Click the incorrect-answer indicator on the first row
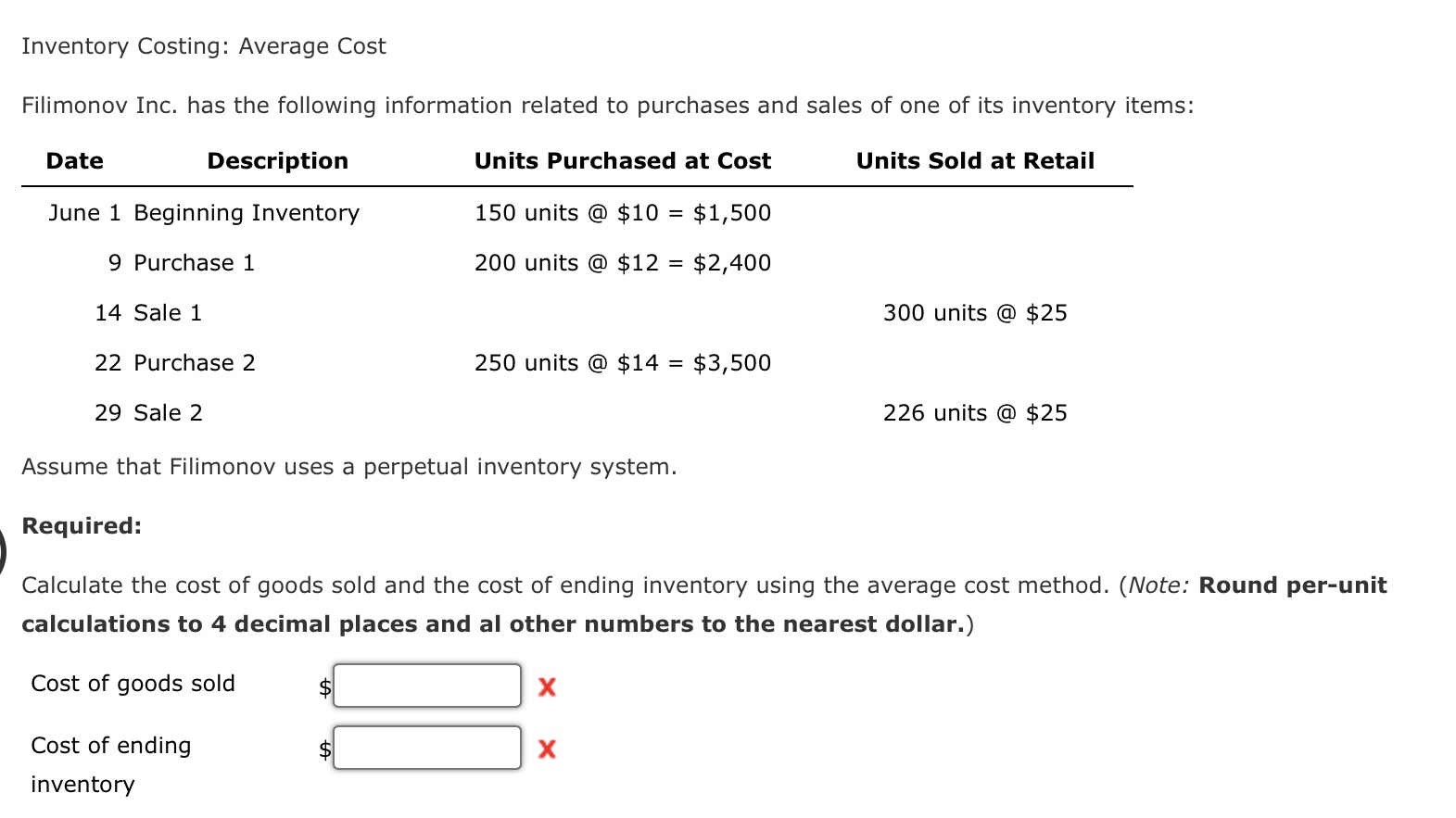Viewport: 1456px width, 818px height. (x=547, y=687)
